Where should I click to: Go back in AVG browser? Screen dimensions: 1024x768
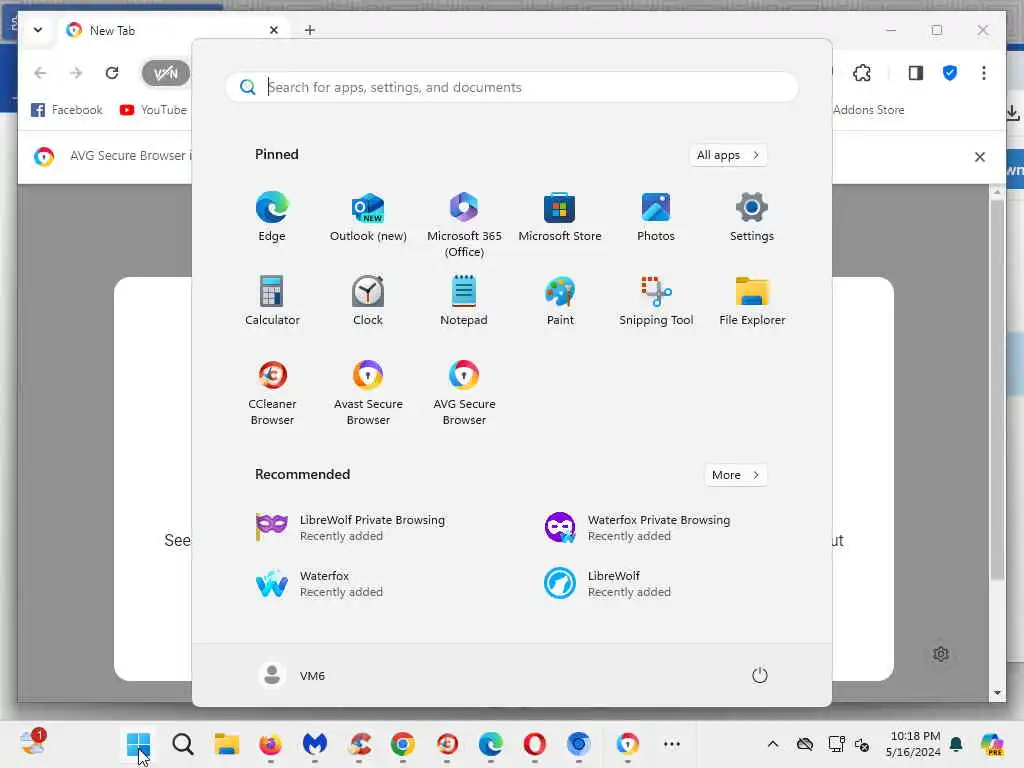(40, 72)
